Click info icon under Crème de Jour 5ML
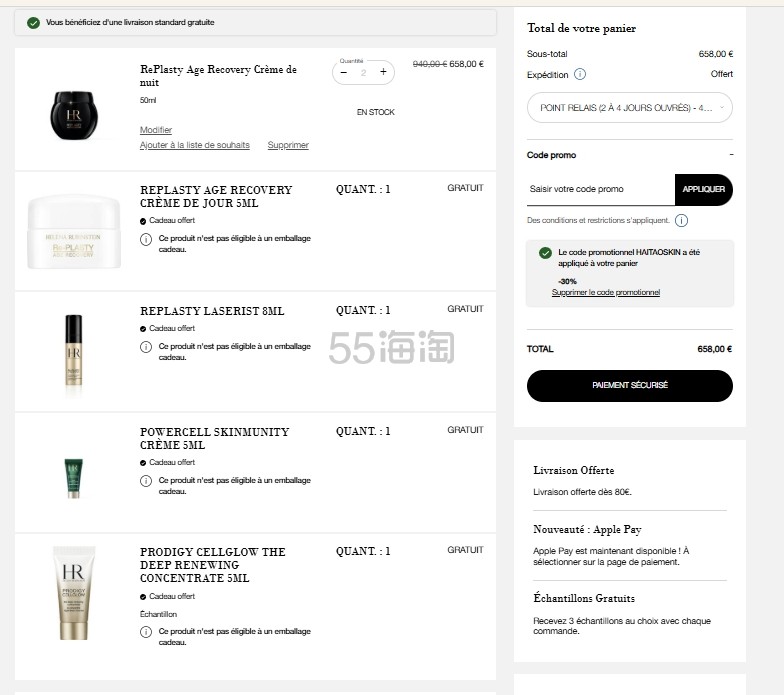Viewport: 784px width, 695px height. click(x=146, y=239)
